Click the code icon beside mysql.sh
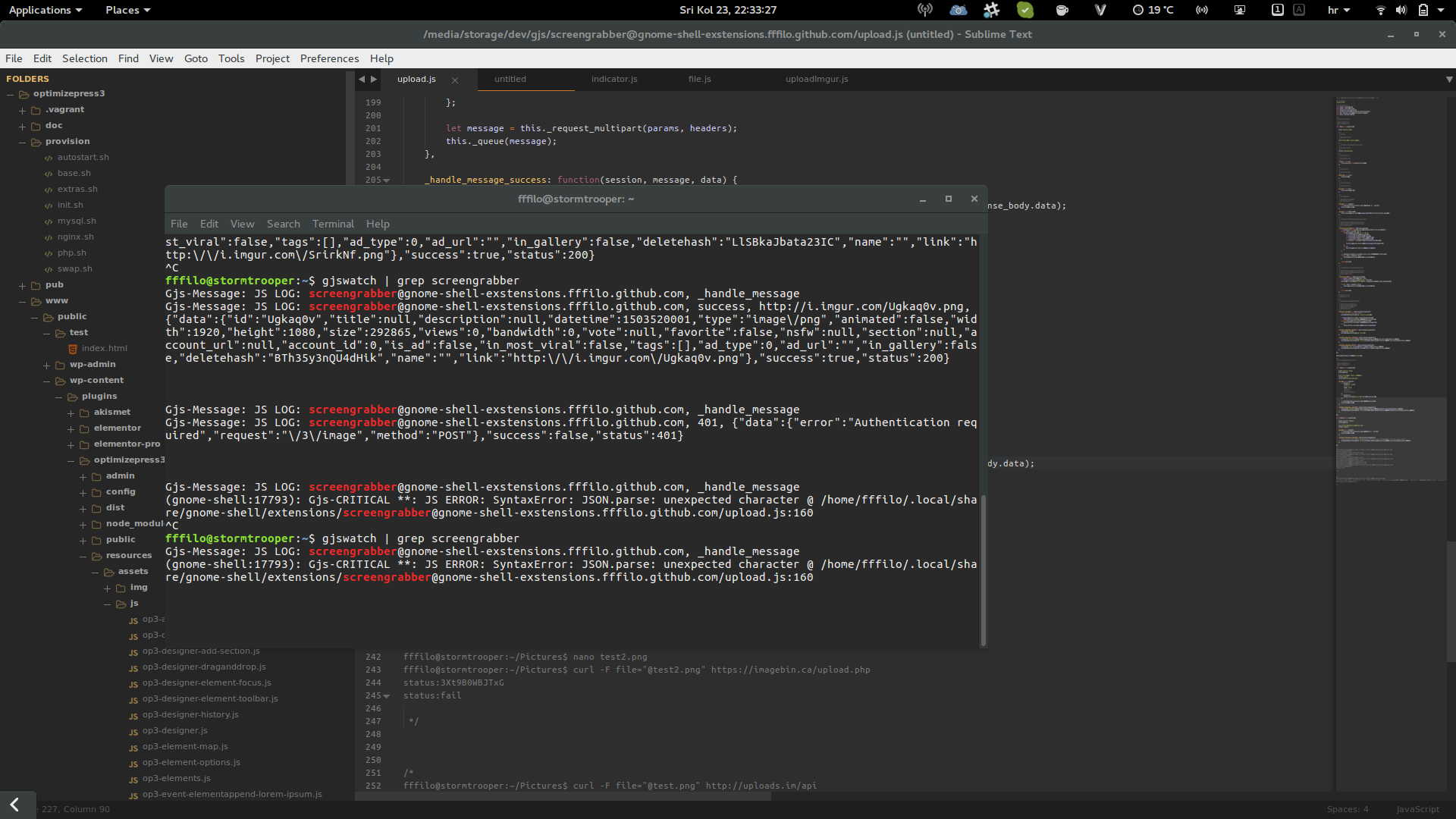Screen dimensions: 1456x819 pyautogui.click(x=49, y=221)
